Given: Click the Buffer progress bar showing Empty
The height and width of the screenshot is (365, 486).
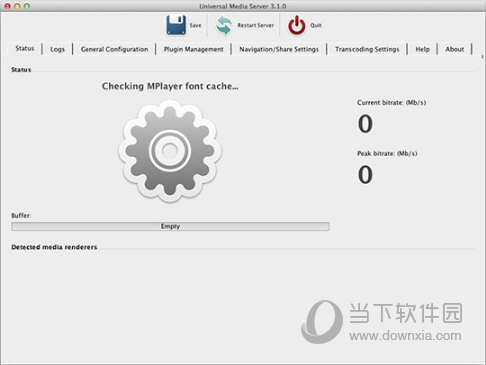Looking at the screenshot, I should pos(170,226).
